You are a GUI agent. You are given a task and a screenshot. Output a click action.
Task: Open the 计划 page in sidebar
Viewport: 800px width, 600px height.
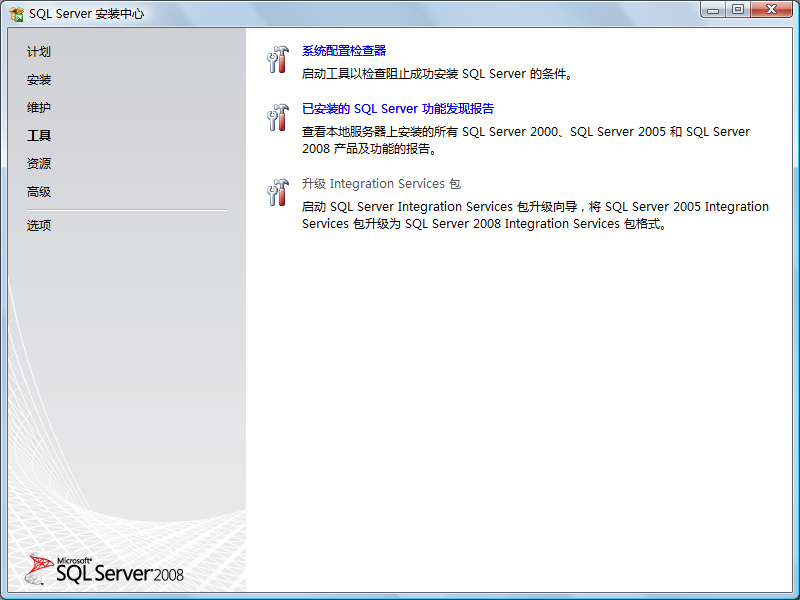(39, 52)
